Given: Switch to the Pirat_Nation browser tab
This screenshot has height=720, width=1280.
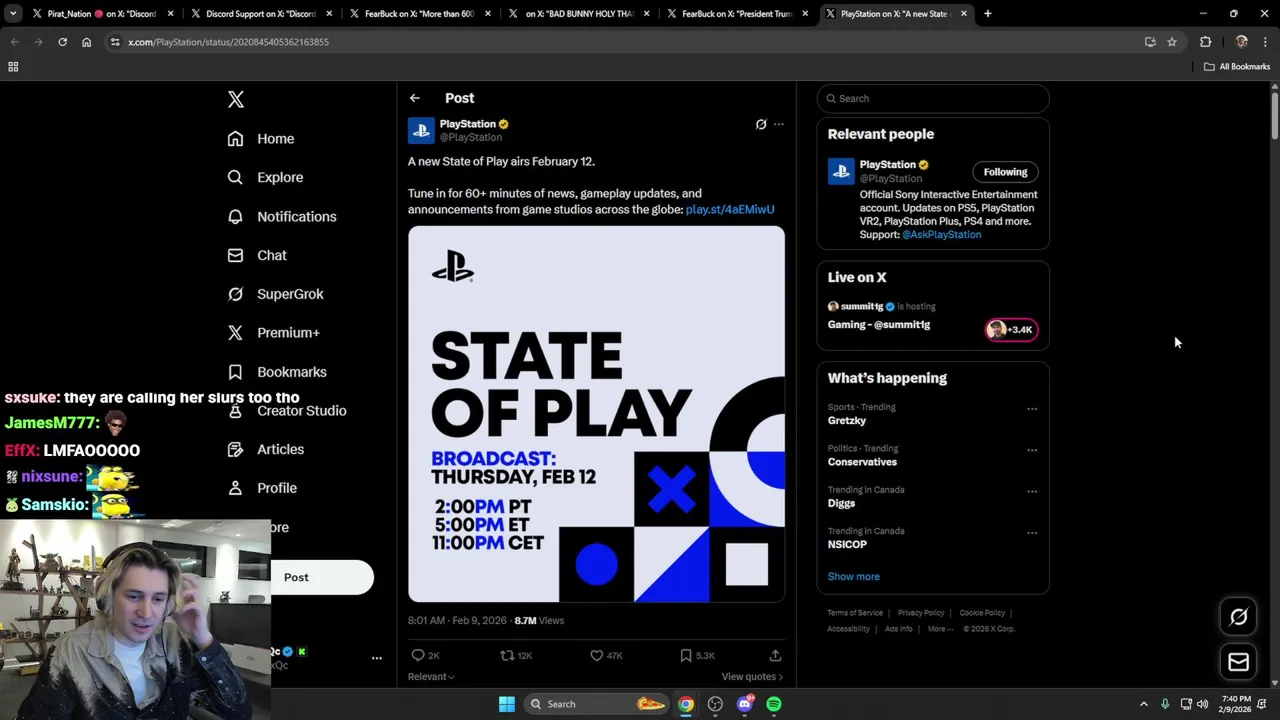Looking at the screenshot, I should [x=103, y=14].
